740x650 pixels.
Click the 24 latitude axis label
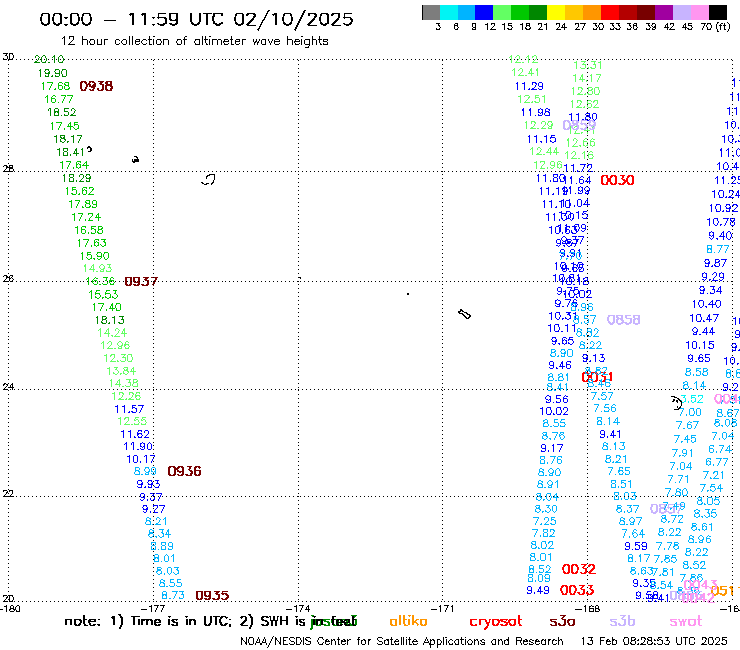click(8, 387)
